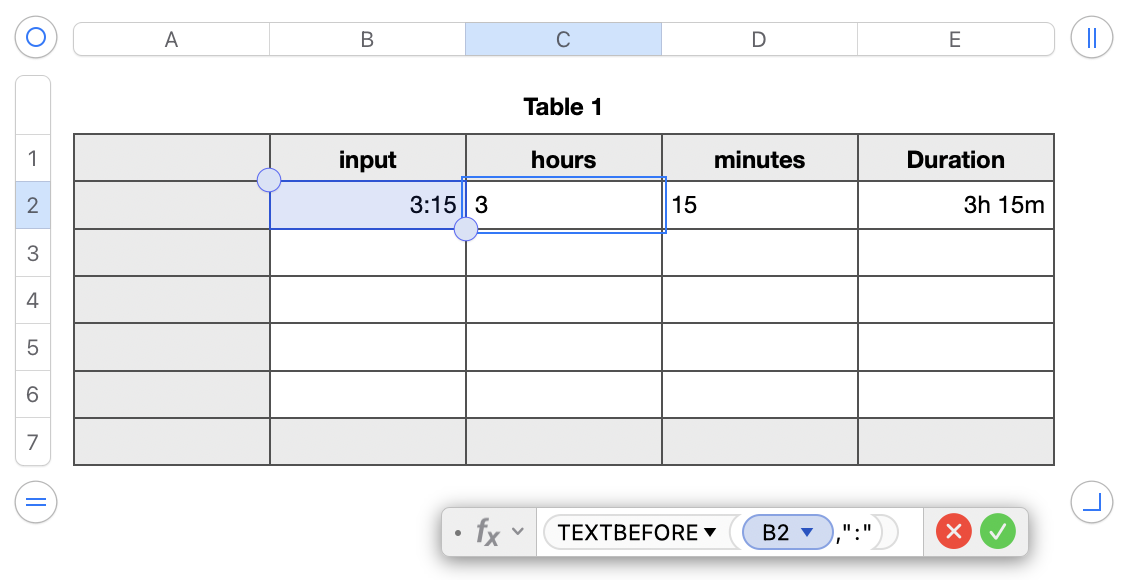Select row 2 header
The width and height of the screenshot is (1136, 580).
[x=33, y=206]
